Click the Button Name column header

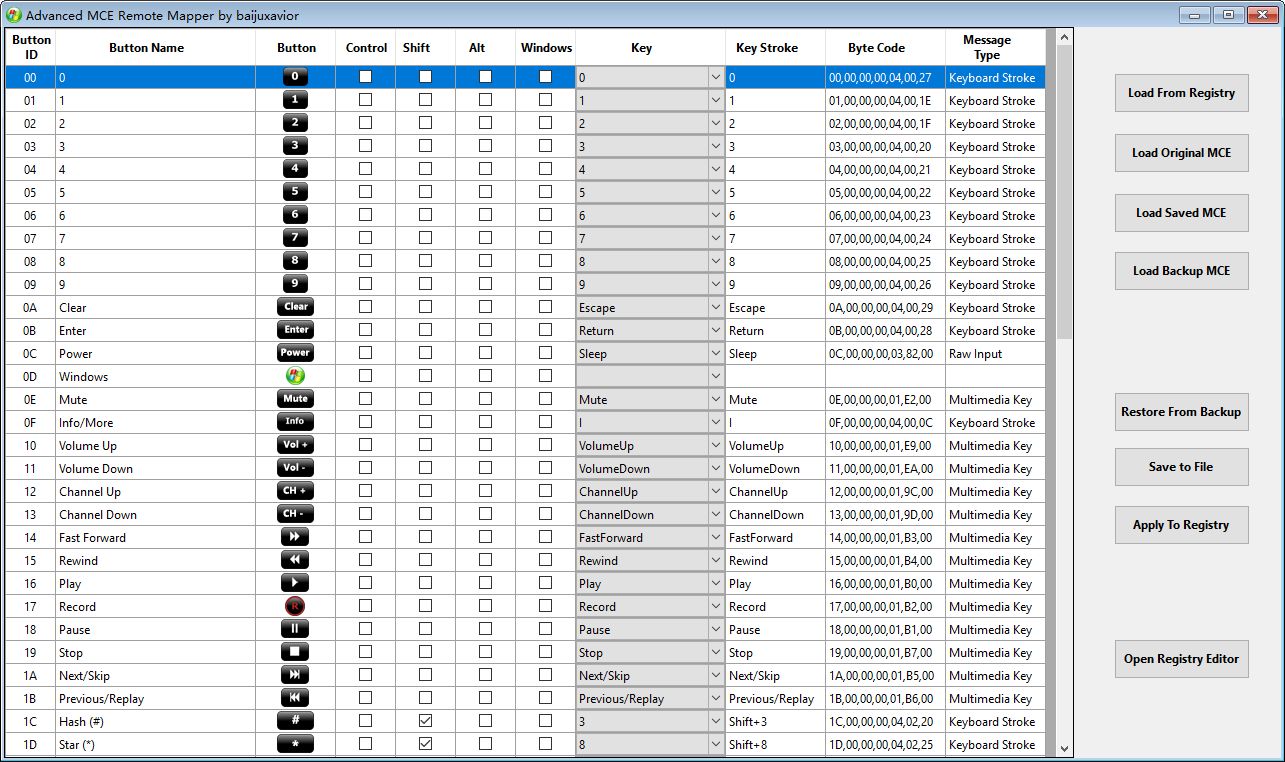point(146,48)
